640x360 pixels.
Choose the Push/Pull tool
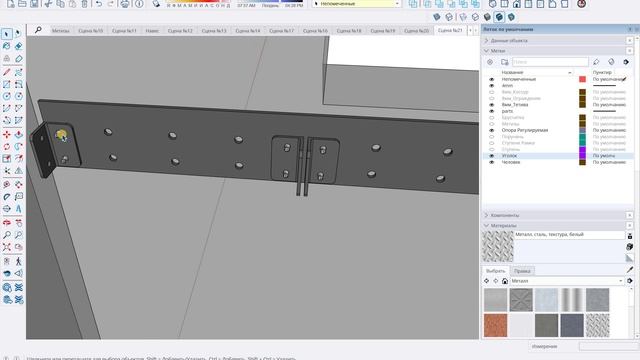[x=18, y=135]
